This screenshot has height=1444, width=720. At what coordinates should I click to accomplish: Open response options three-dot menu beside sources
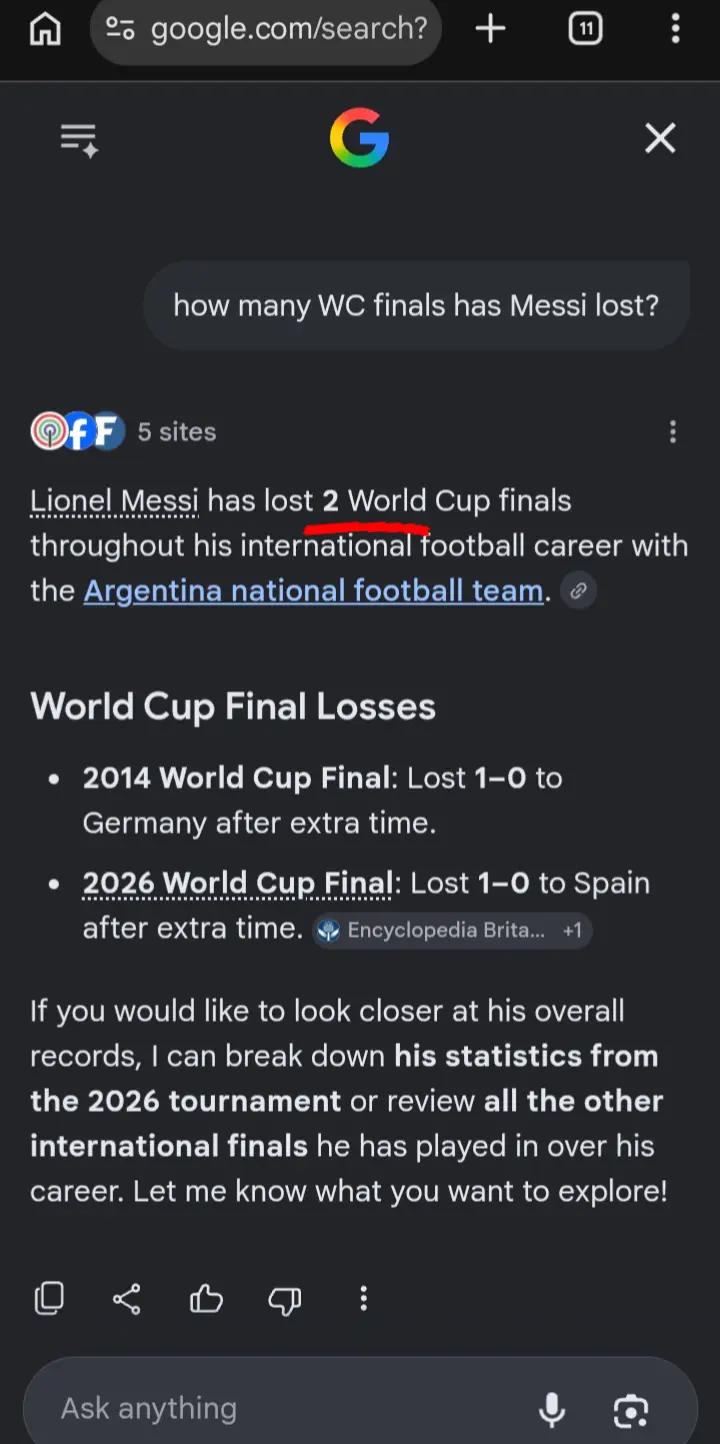[x=673, y=432]
